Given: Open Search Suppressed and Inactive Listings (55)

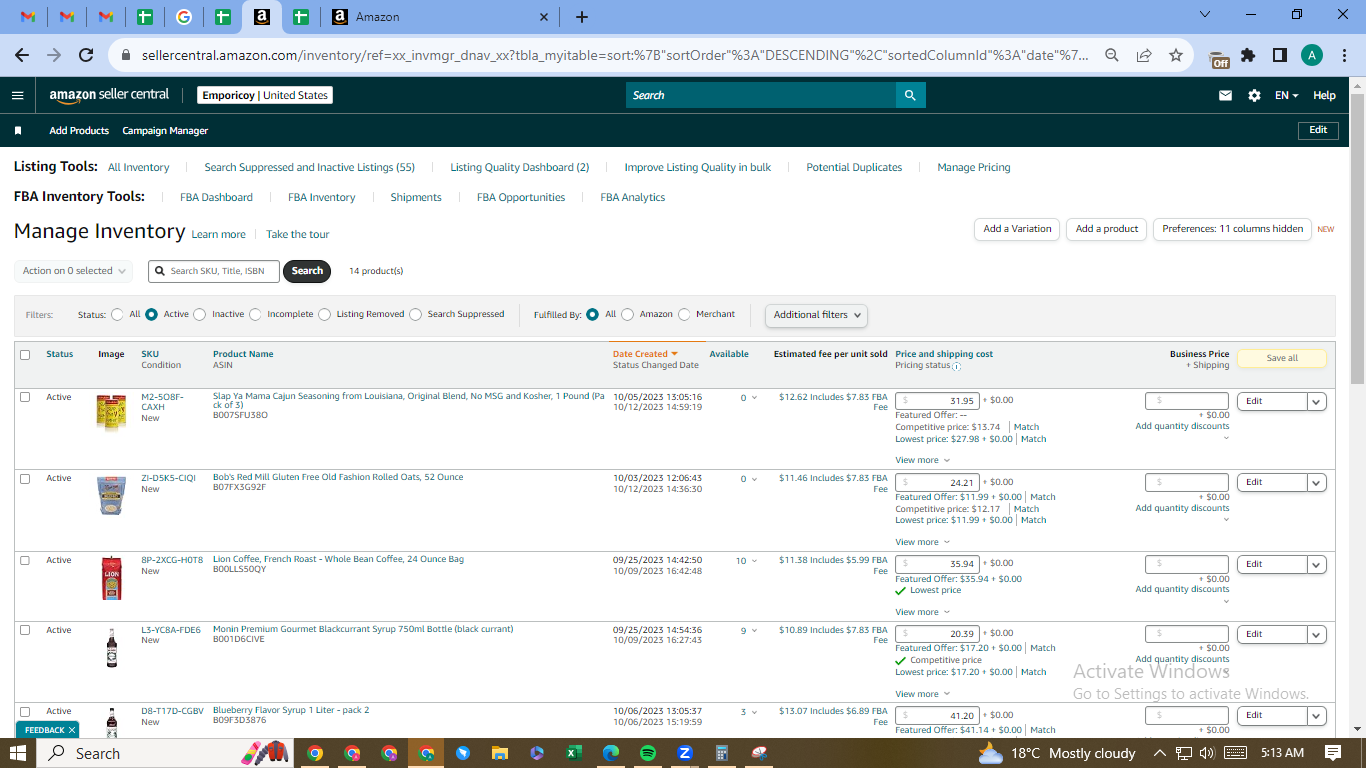Looking at the screenshot, I should [x=309, y=167].
